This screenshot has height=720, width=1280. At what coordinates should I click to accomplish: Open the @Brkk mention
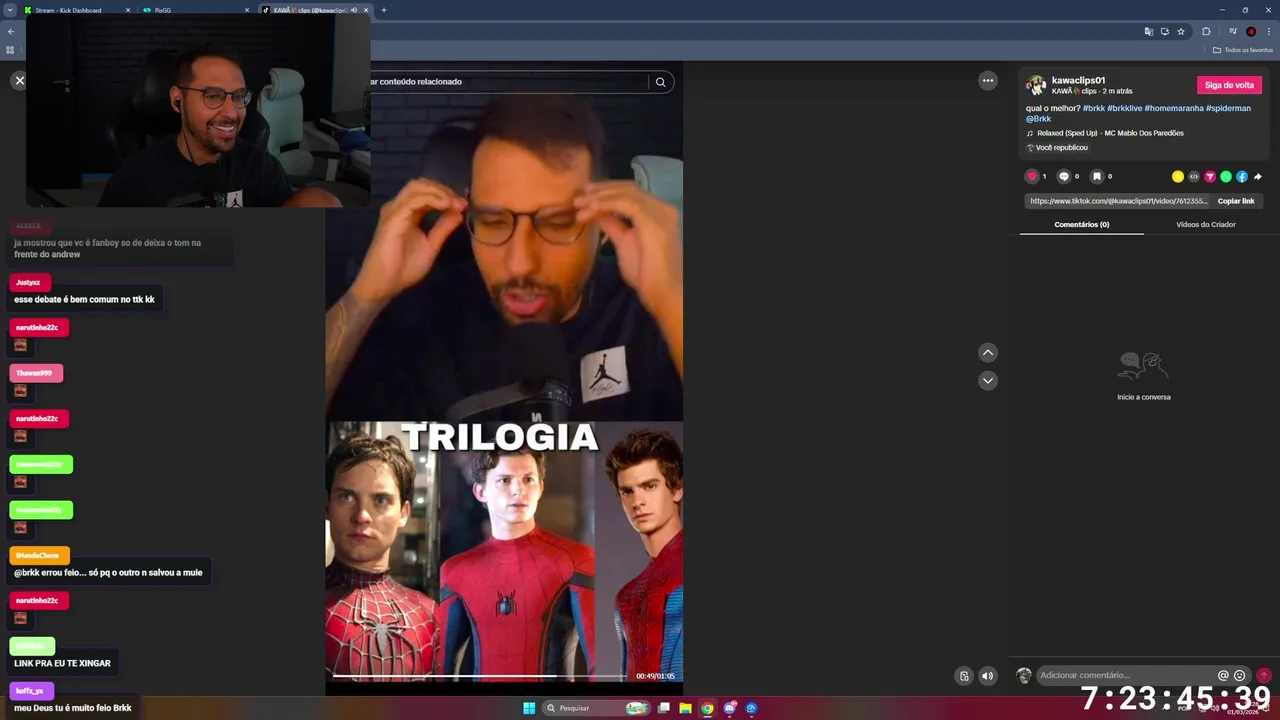click(x=1038, y=119)
